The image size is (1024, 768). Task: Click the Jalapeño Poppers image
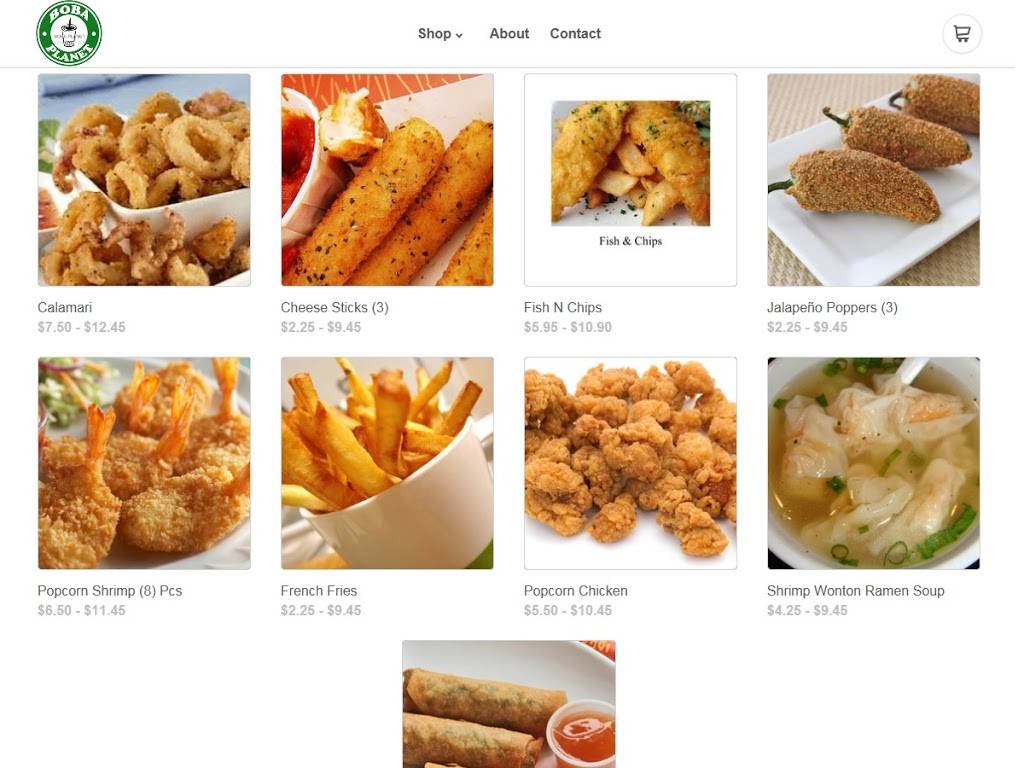tap(873, 180)
